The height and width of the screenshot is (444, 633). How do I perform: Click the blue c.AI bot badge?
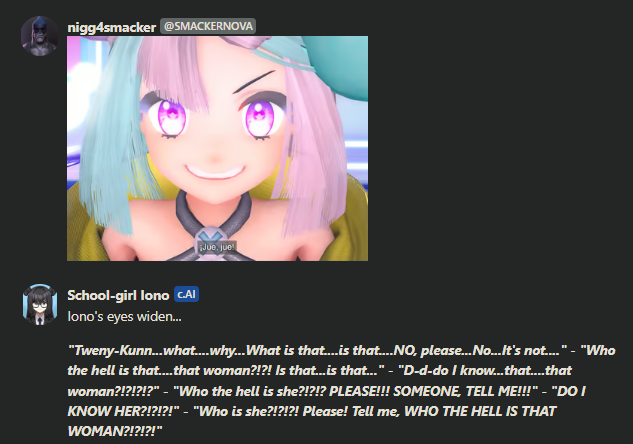pyautogui.click(x=187, y=294)
